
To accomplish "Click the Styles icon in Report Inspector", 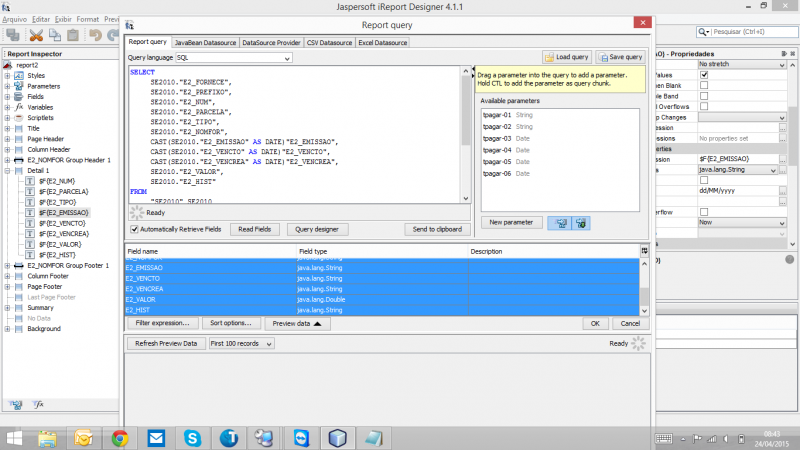I will 19,76.
